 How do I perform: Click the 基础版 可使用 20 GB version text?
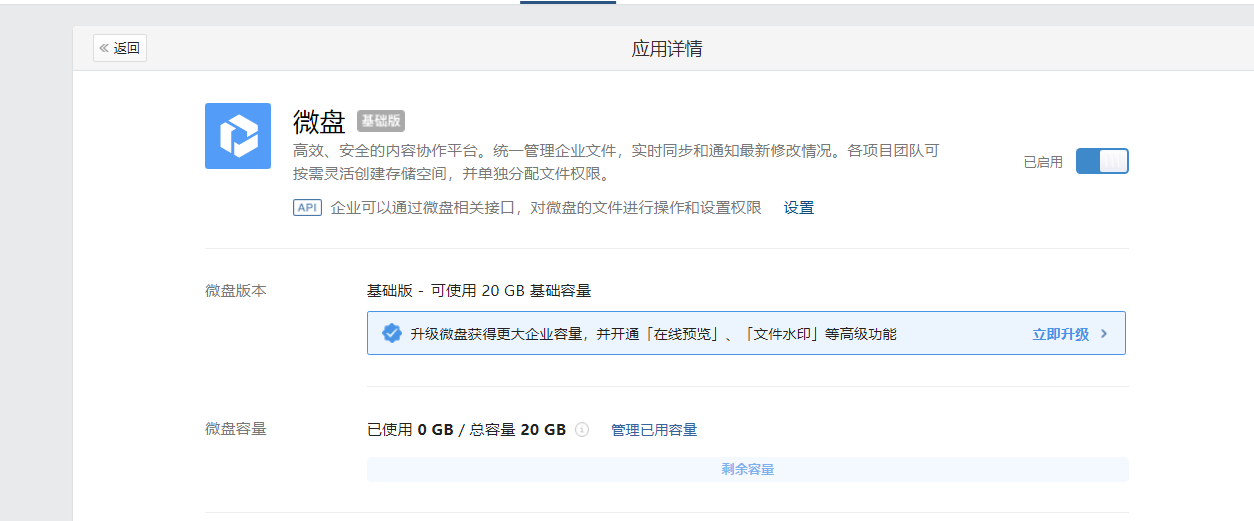(x=479, y=291)
